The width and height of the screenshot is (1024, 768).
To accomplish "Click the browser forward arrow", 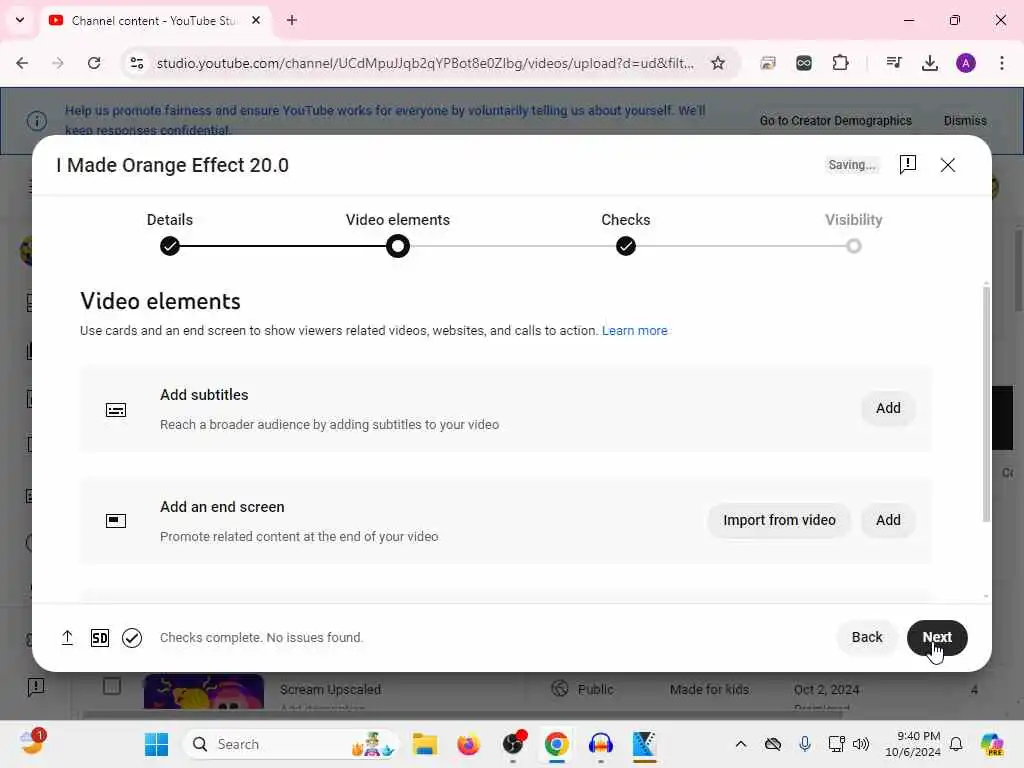I will coord(57,63).
